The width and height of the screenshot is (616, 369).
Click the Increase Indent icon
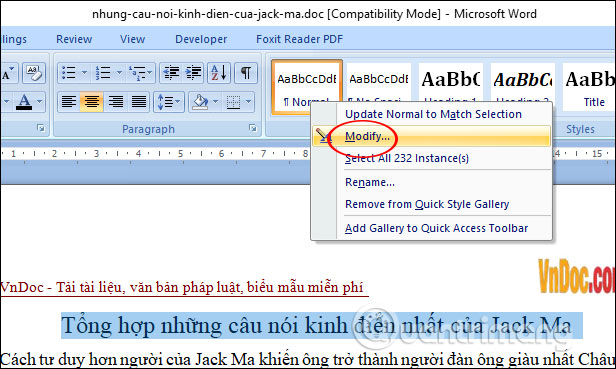click(x=193, y=73)
